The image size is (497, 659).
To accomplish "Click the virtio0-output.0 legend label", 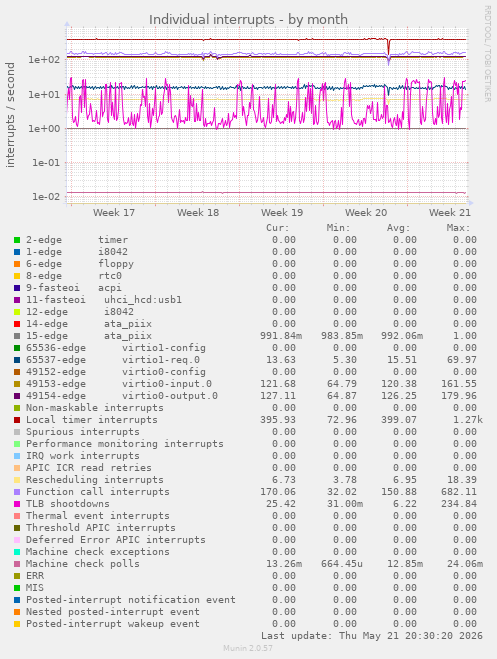I will 170,395.
